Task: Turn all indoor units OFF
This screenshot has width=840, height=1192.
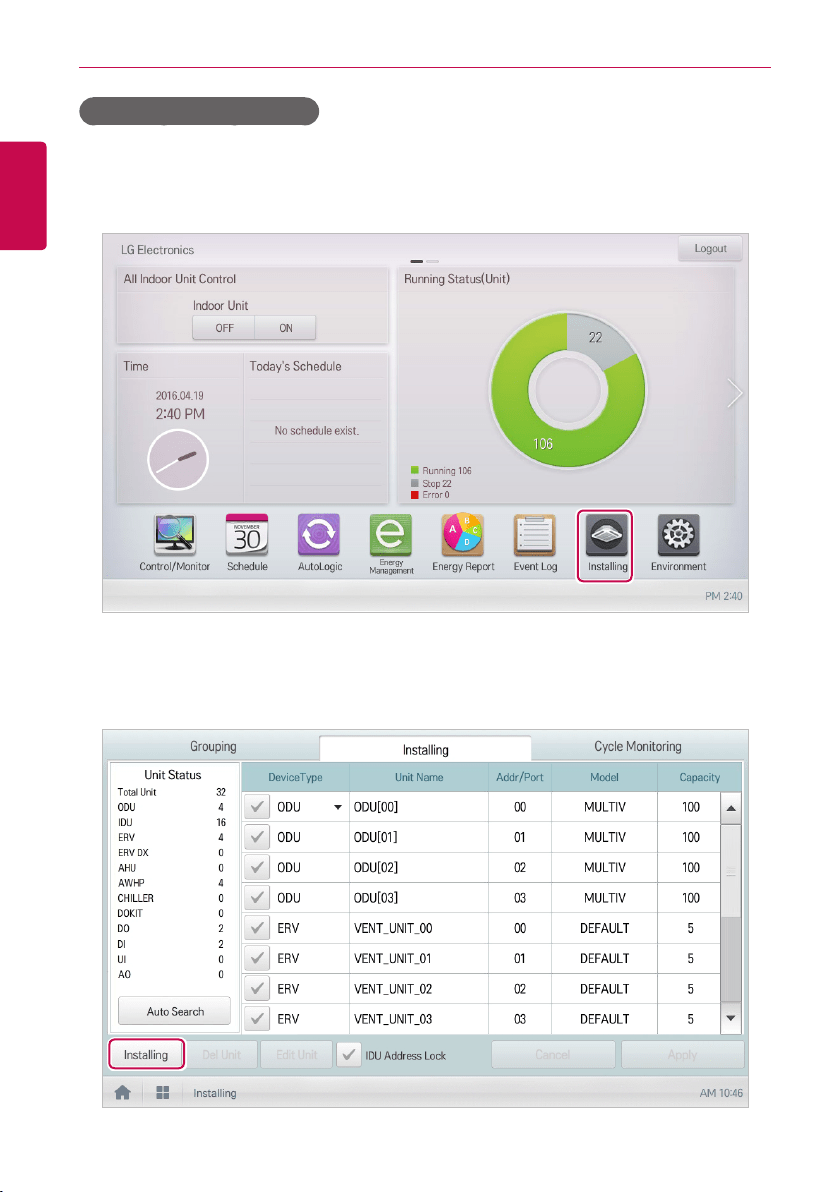Action: (223, 328)
